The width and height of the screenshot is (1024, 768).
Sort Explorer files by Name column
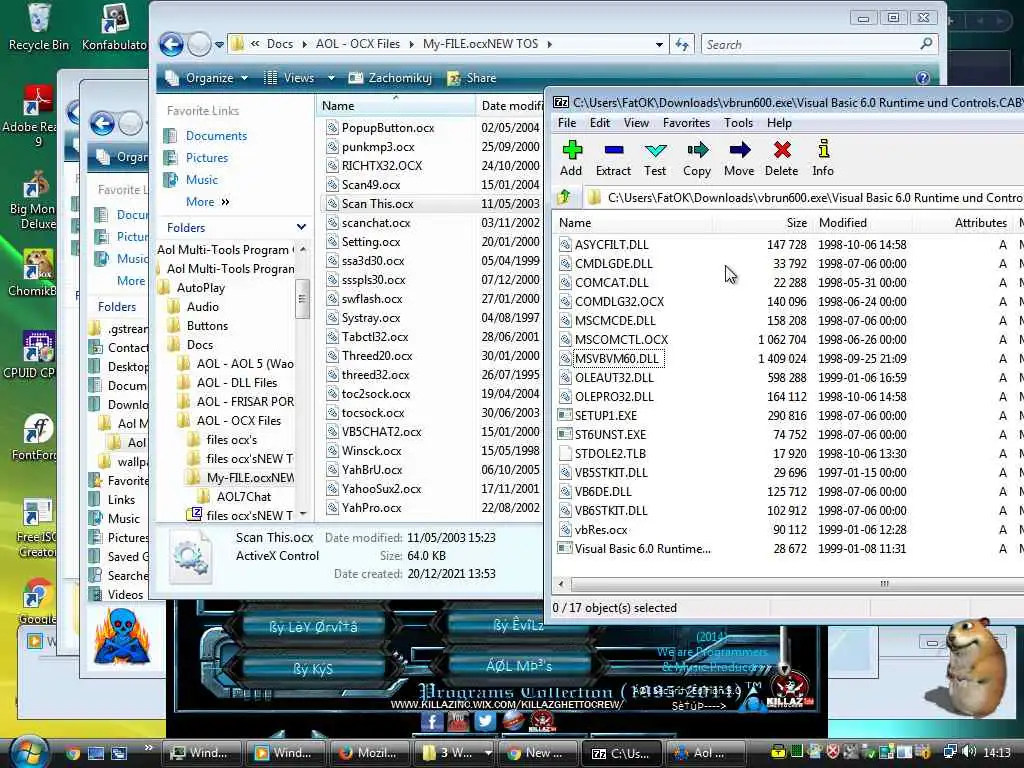coord(396,106)
